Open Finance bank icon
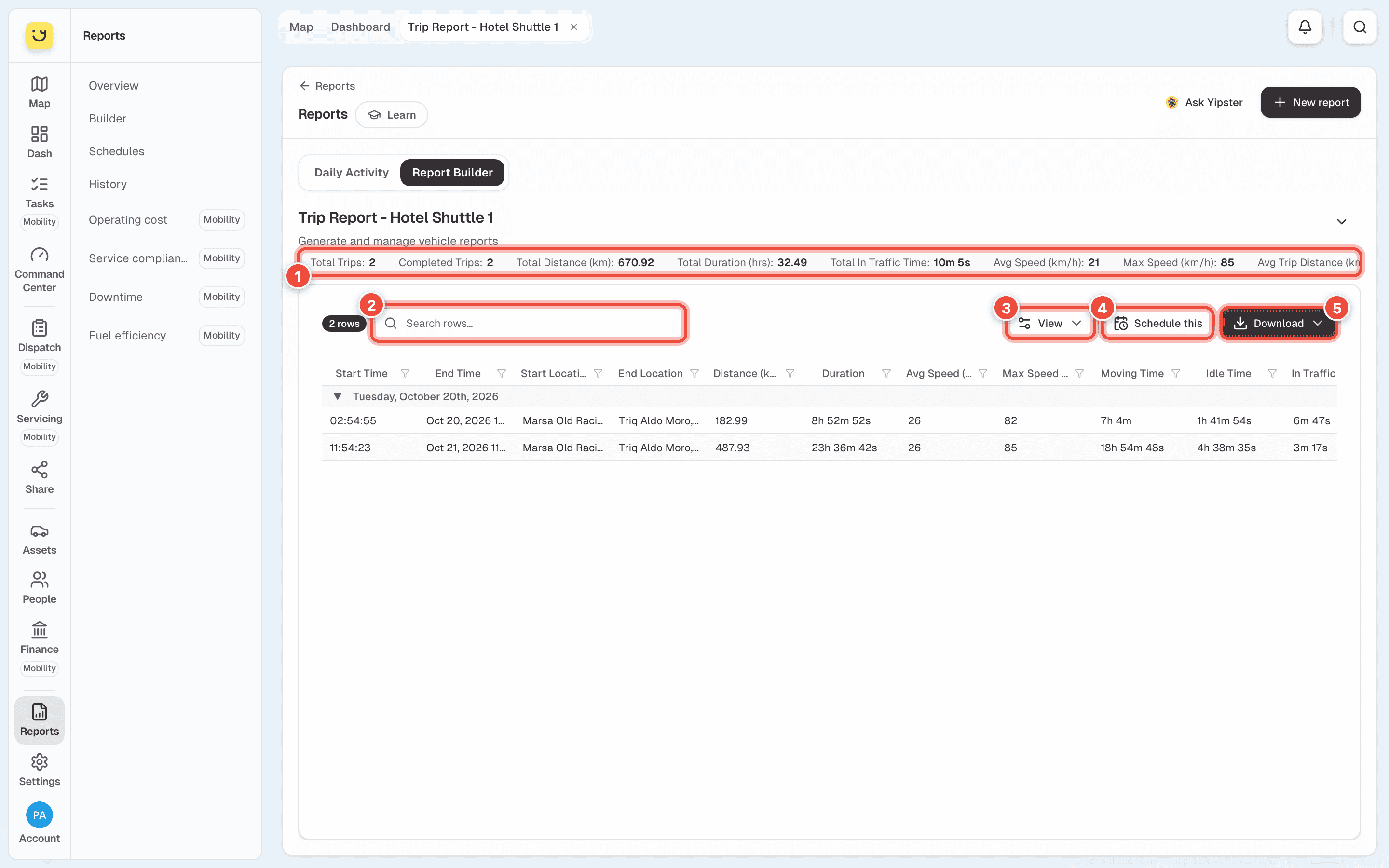 [x=39, y=630]
